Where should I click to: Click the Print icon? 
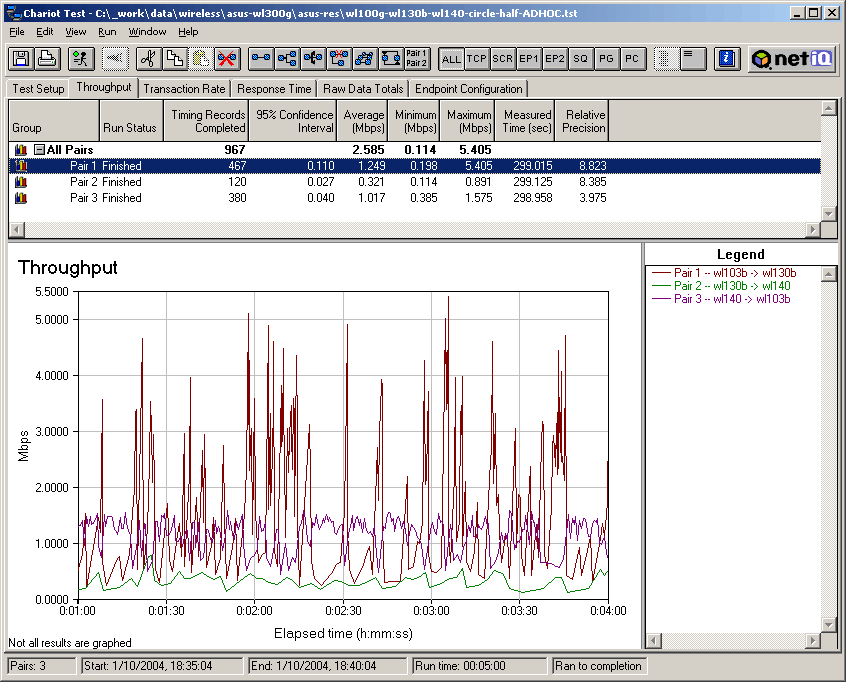pyautogui.click(x=47, y=59)
